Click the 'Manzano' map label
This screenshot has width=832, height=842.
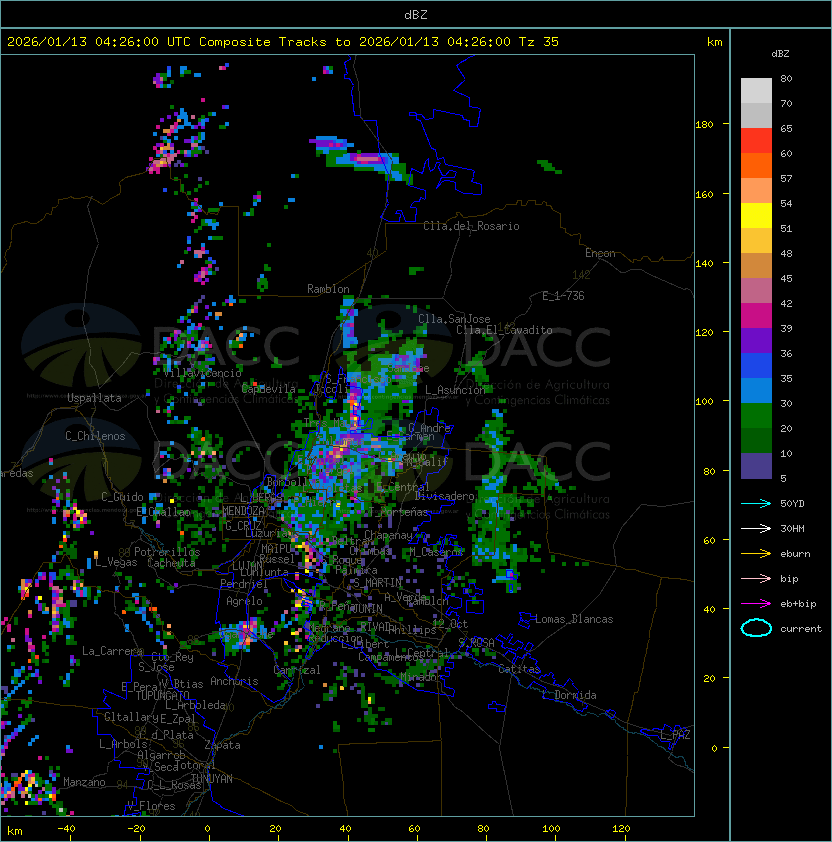[x=84, y=782]
